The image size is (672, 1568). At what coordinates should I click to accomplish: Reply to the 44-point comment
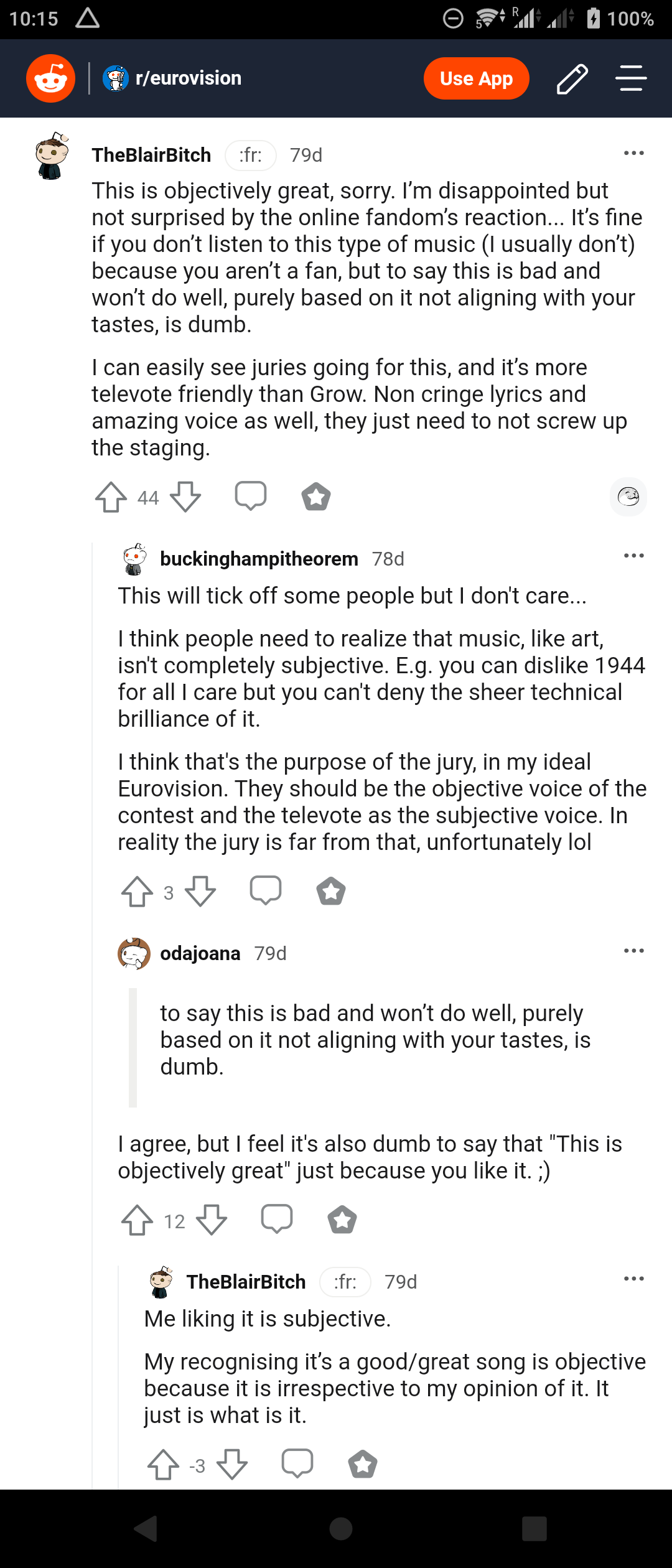click(251, 496)
